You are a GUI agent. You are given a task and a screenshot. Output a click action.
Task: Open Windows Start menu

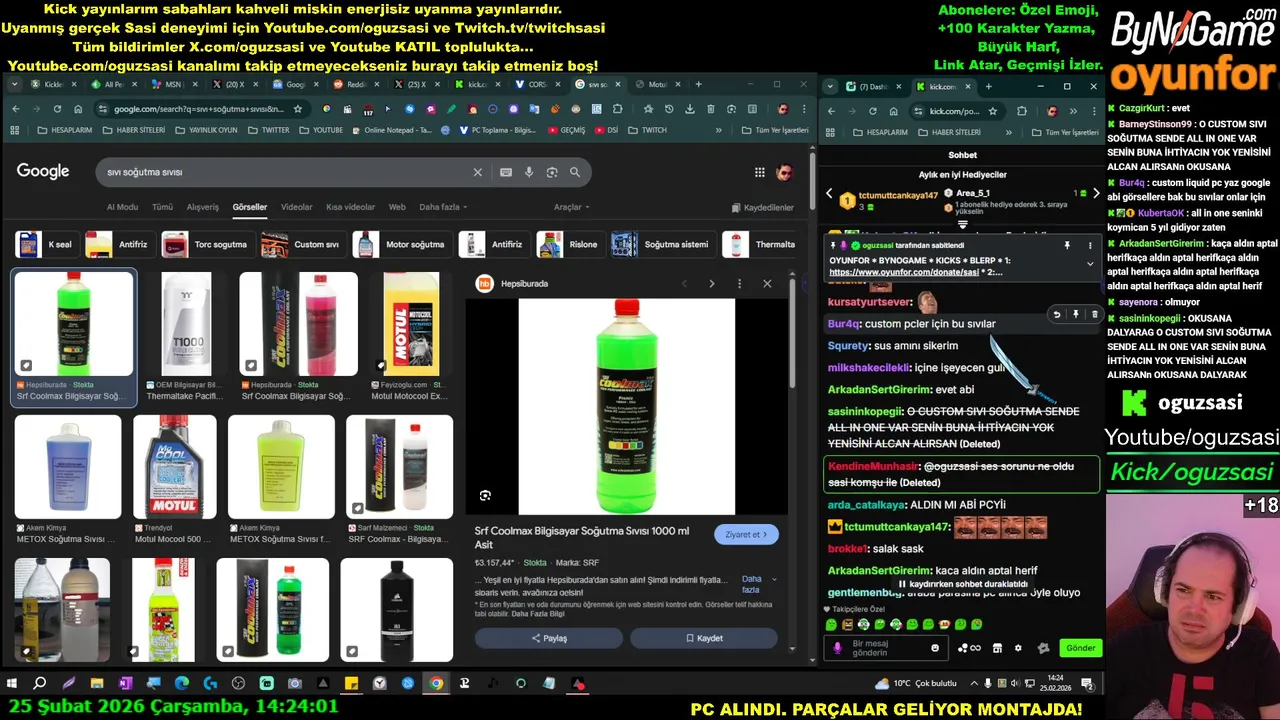[12, 684]
